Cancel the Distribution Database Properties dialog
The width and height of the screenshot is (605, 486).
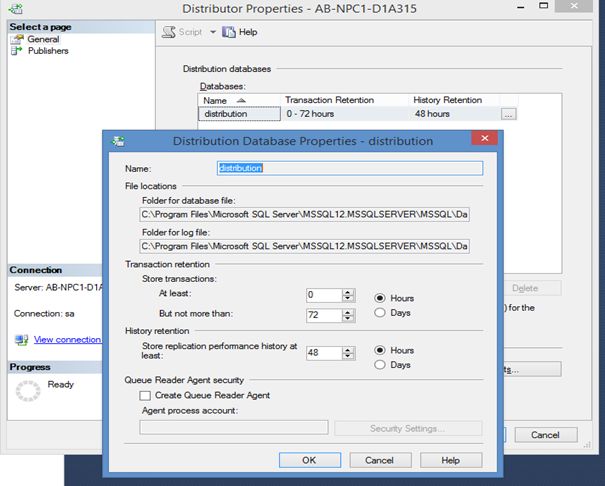[x=380, y=460]
